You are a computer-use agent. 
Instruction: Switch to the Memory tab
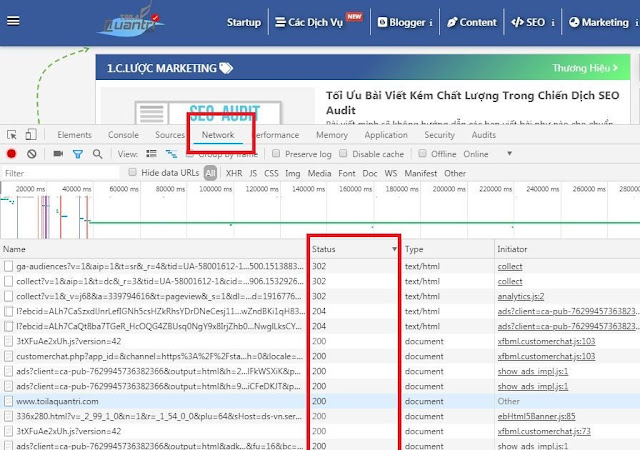(x=332, y=135)
